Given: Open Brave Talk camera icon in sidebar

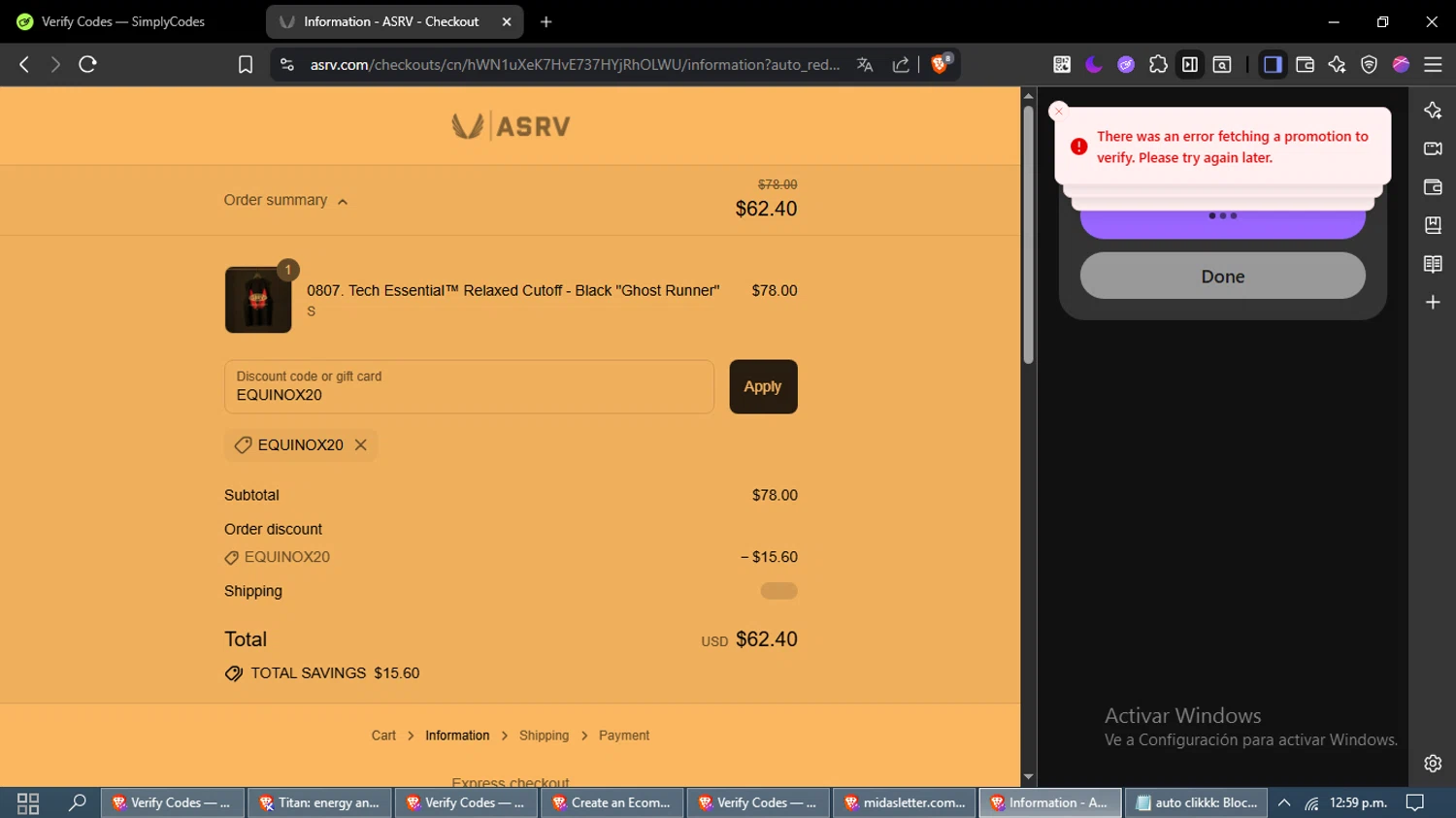Looking at the screenshot, I should [x=1433, y=148].
